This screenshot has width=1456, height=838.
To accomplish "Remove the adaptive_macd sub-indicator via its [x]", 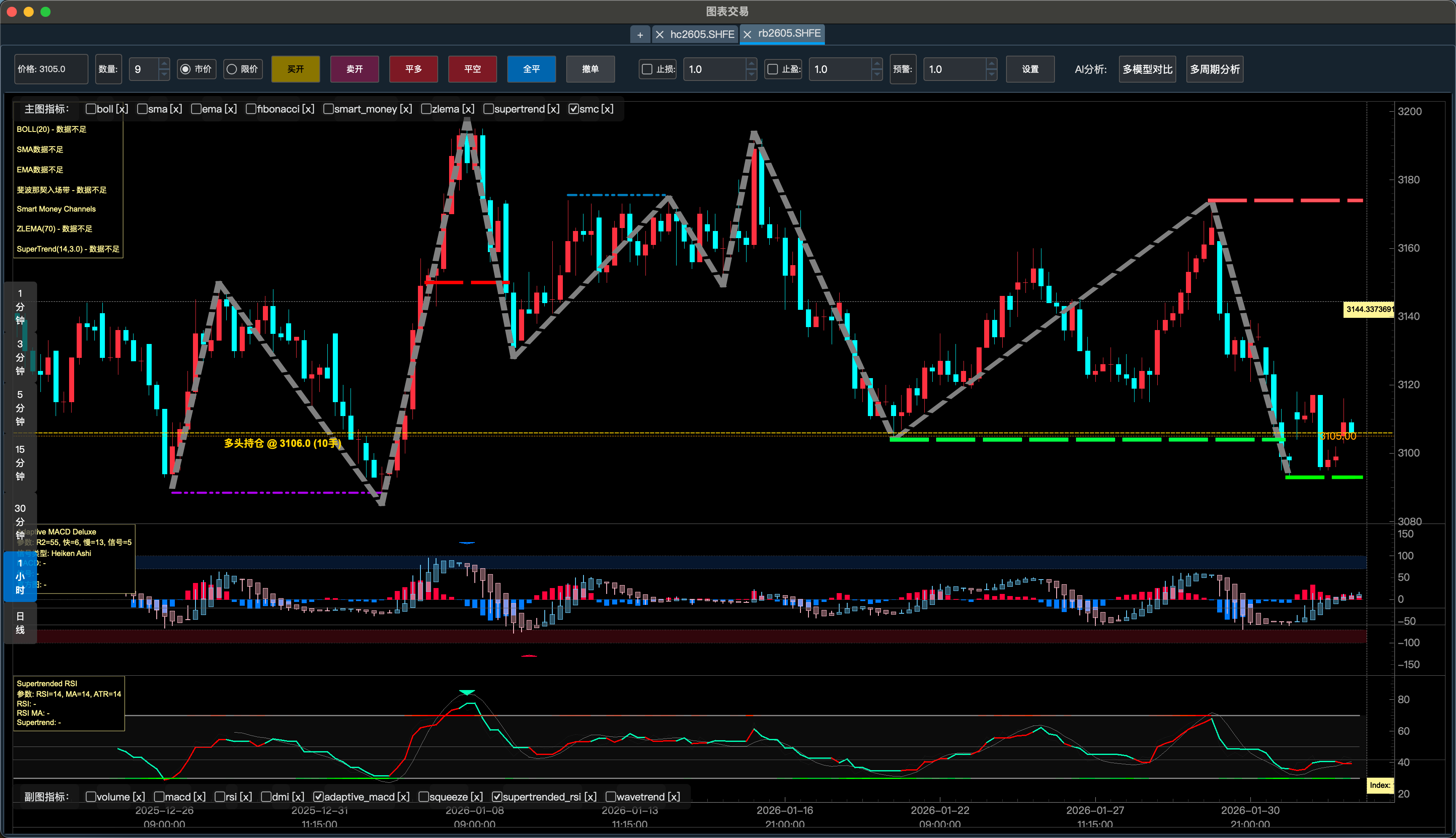I will point(403,797).
